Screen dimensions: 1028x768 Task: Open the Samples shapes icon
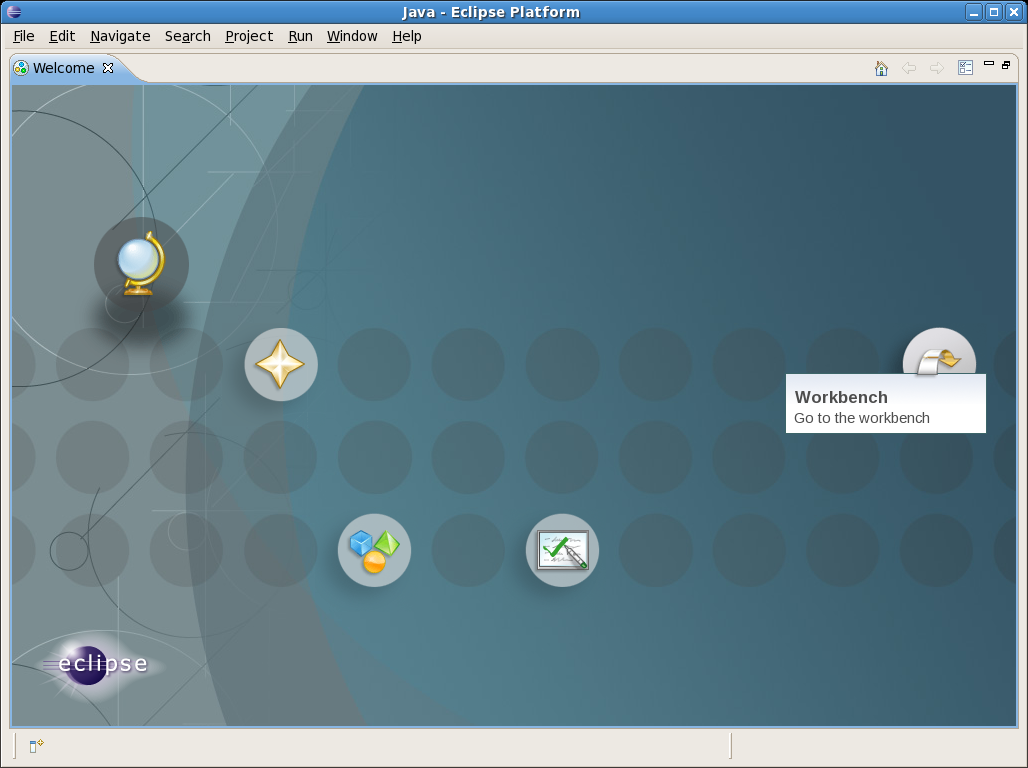click(x=374, y=550)
